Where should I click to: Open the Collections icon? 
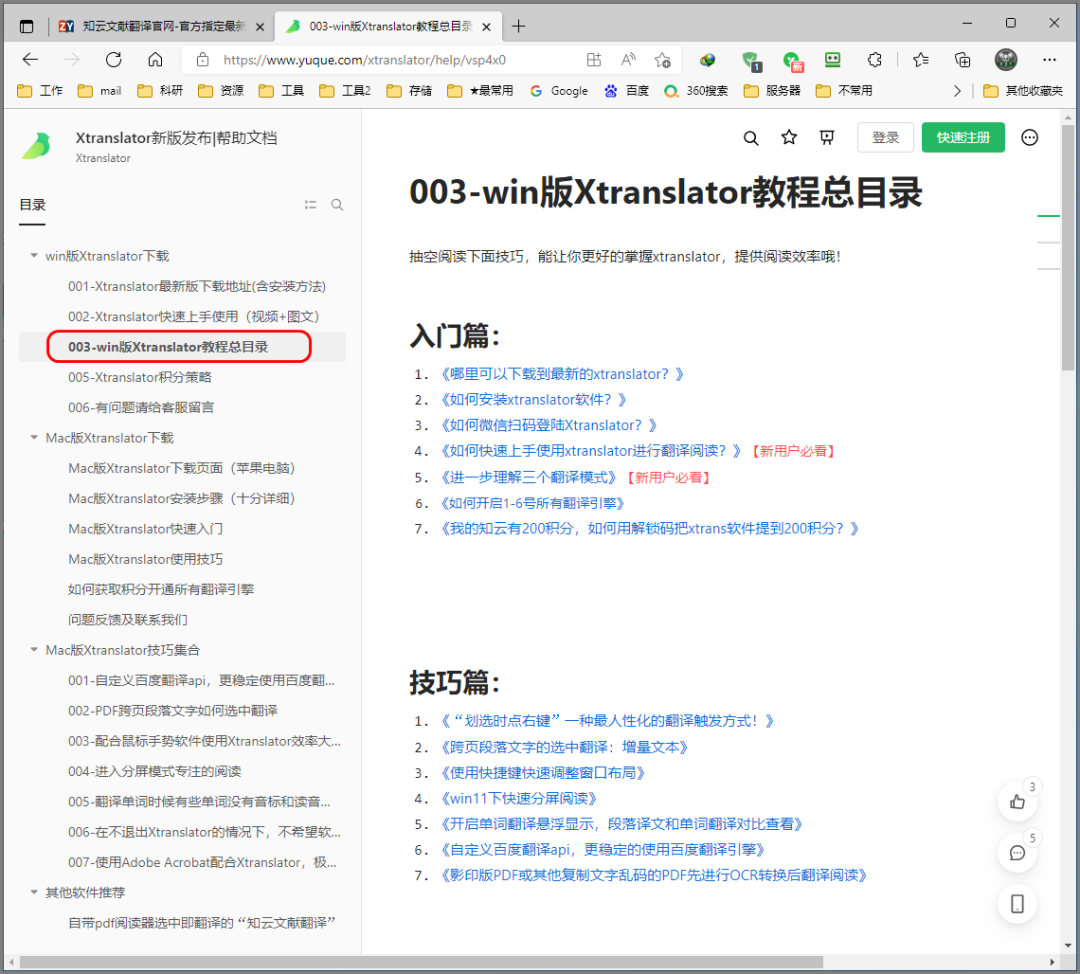pos(962,60)
